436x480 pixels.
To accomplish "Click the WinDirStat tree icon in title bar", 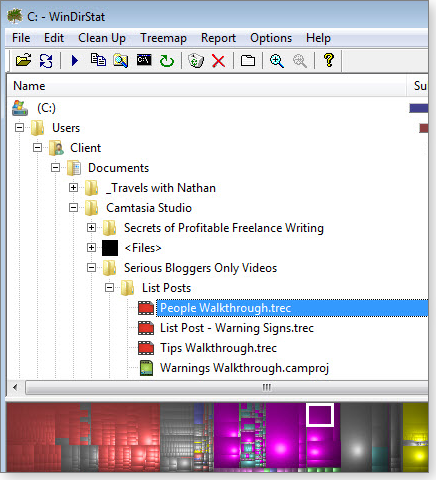I will pyautogui.click(x=15, y=16).
